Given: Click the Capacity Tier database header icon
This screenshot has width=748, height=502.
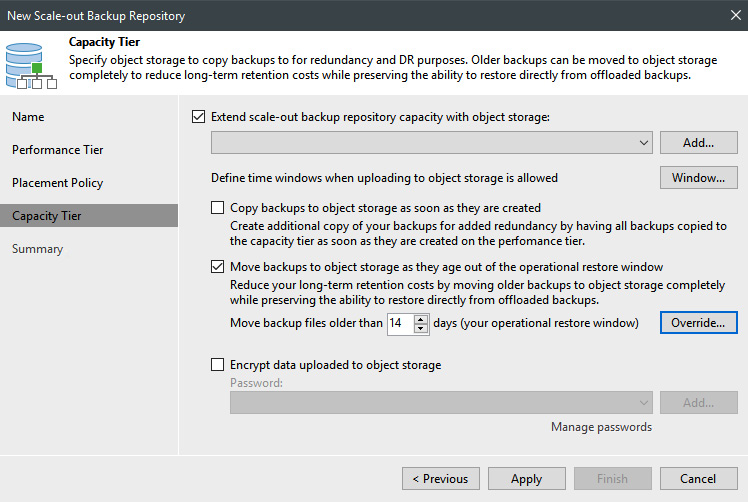Looking at the screenshot, I should [30, 61].
